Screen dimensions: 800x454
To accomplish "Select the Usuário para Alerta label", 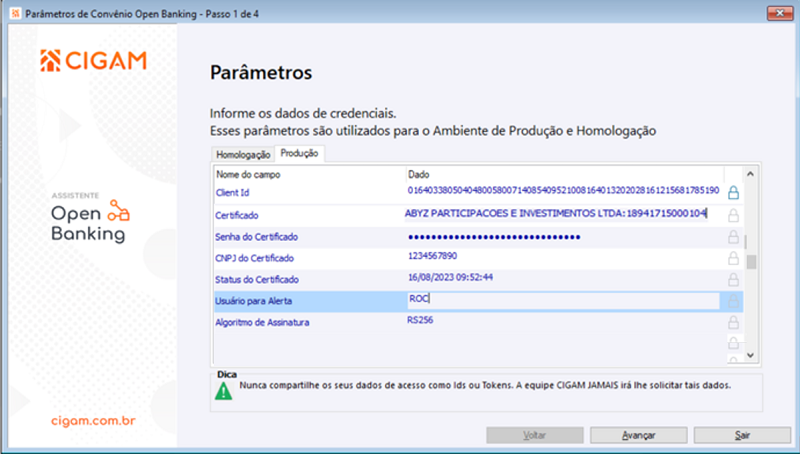I will 253,301.
